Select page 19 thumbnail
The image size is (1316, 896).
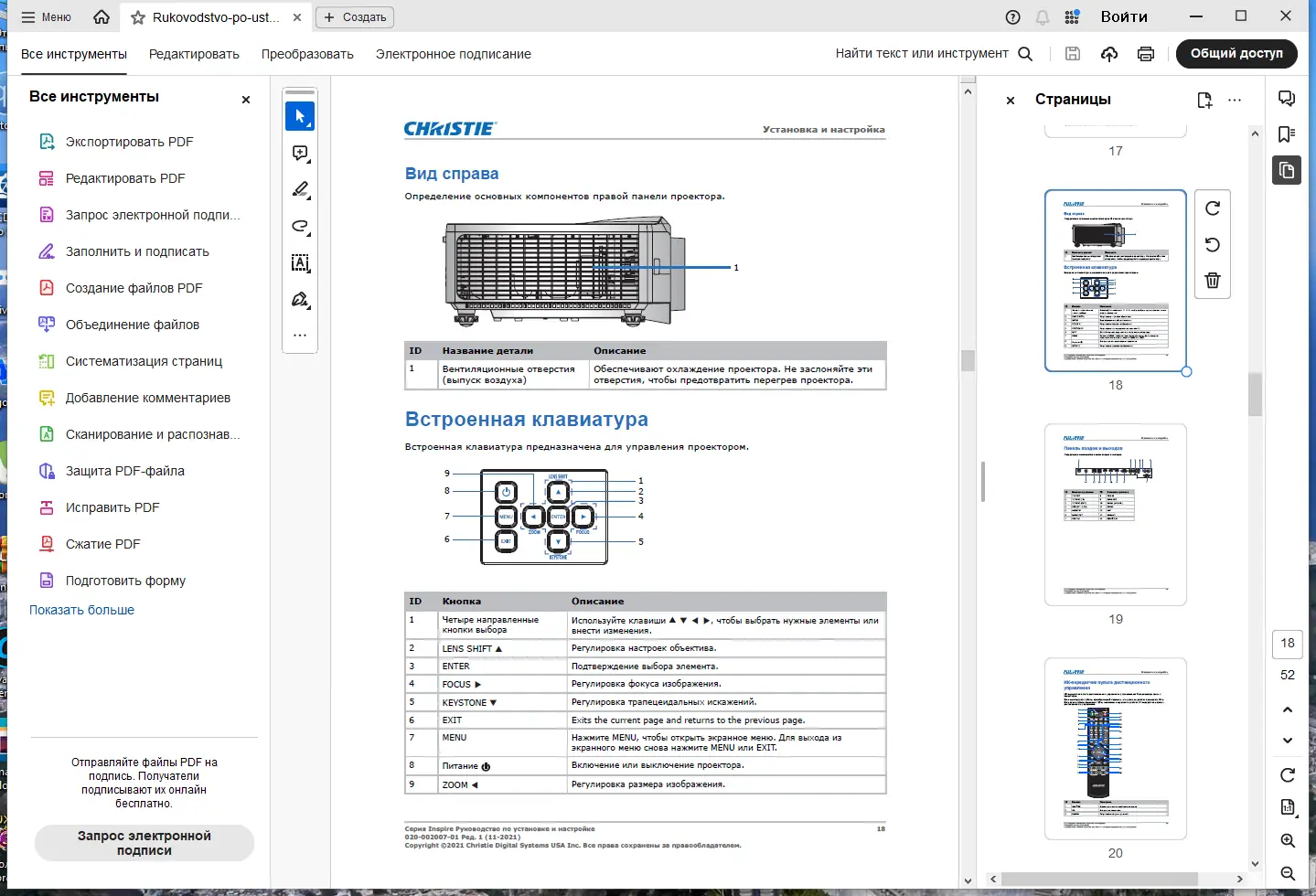click(1116, 514)
